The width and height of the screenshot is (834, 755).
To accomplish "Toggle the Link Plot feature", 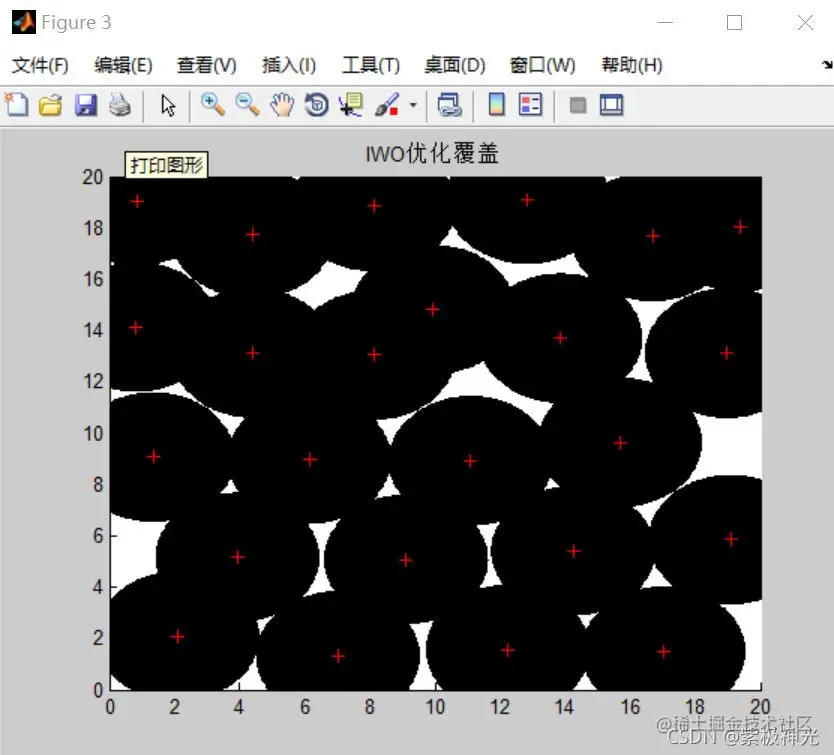I will pyautogui.click(x=450, y=105).
